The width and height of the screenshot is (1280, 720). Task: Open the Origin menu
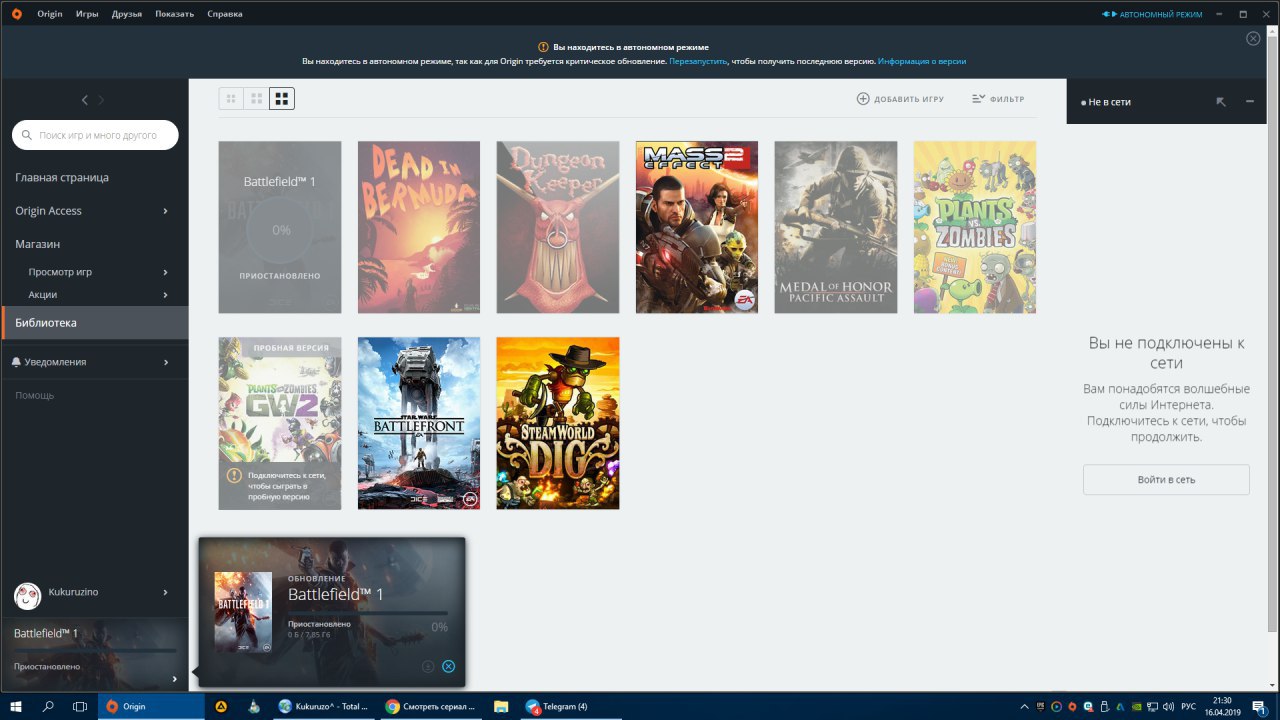tap(50, 14)
